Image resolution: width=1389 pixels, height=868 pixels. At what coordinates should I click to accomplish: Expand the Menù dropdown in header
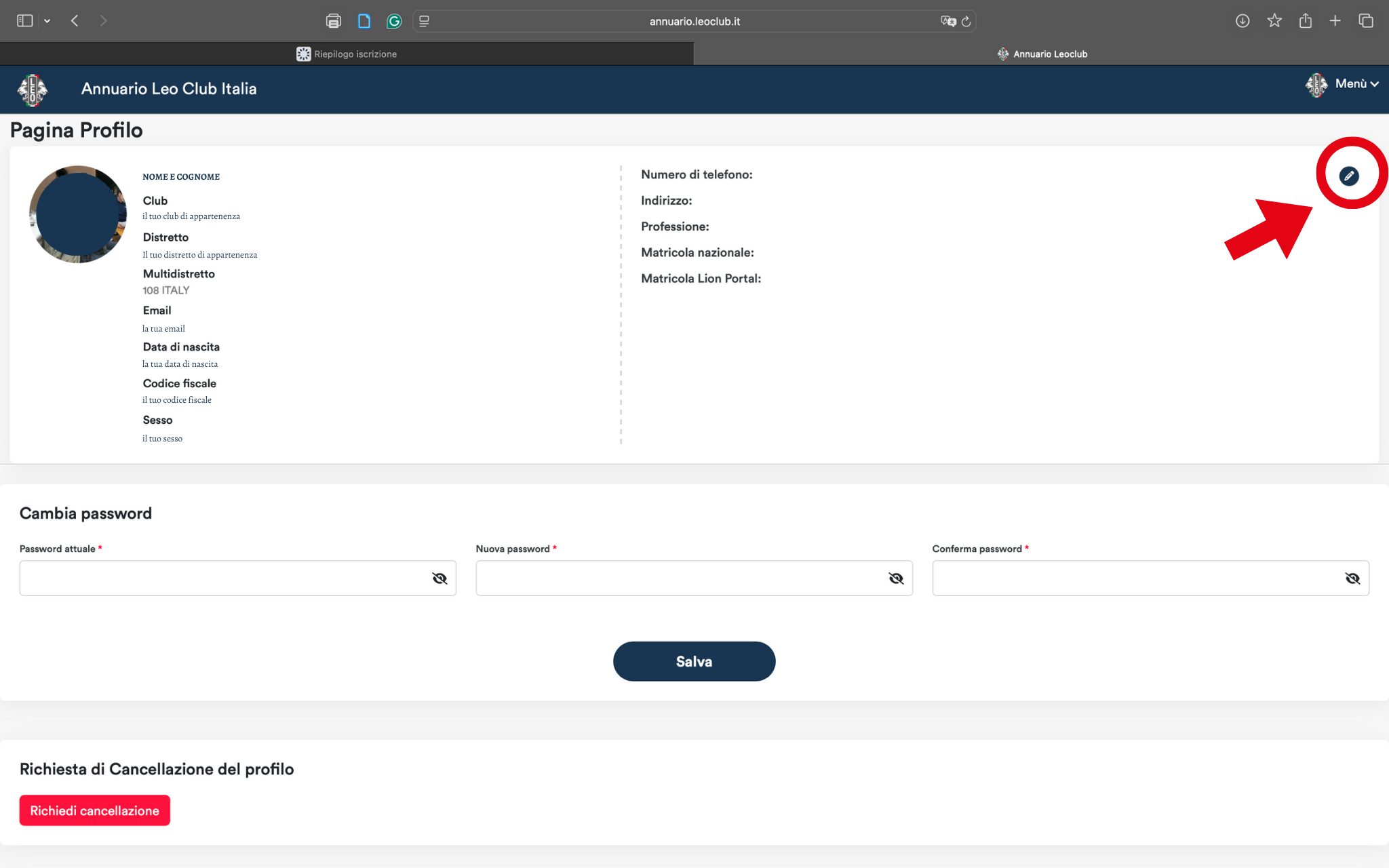click(x=1343, y=84)
